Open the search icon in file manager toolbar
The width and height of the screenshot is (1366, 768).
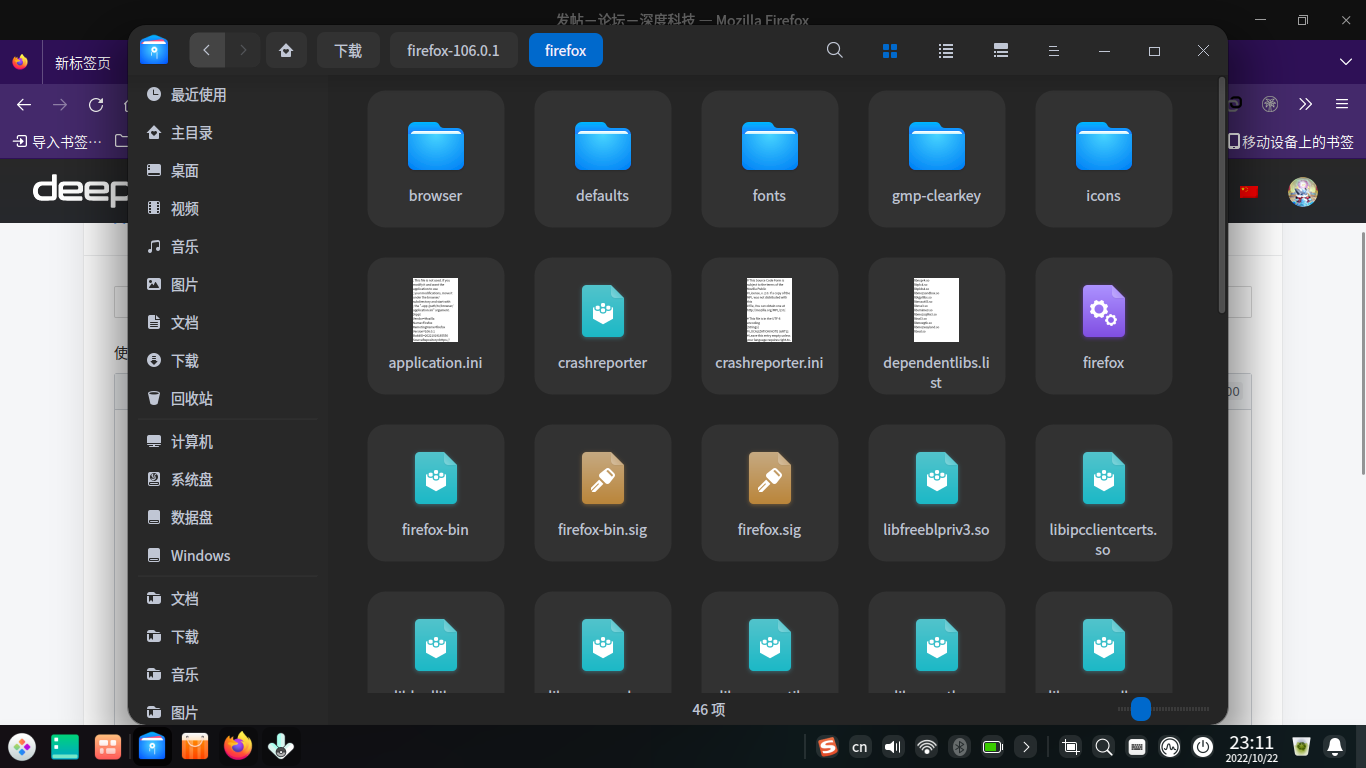tap(834, 50)
